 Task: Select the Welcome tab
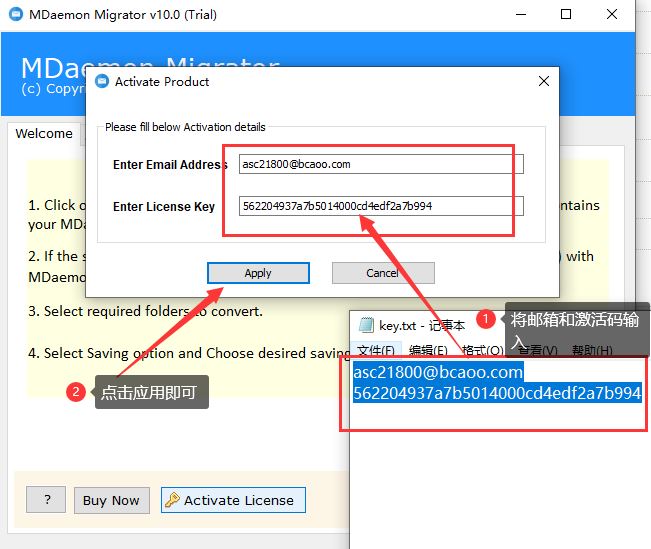coord(44,134)
